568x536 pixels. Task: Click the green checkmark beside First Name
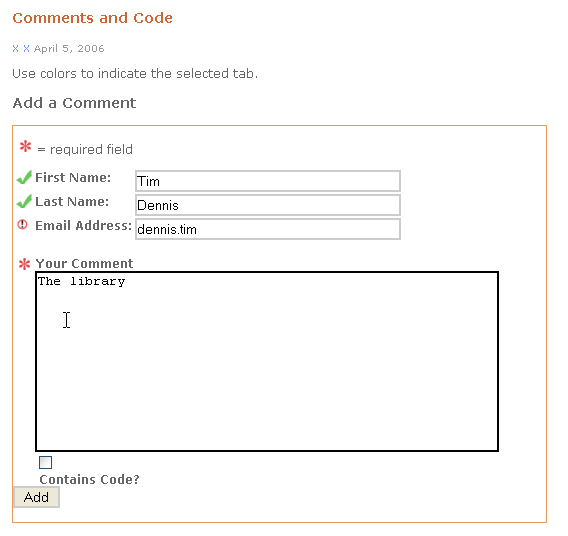tap(24, 177)
